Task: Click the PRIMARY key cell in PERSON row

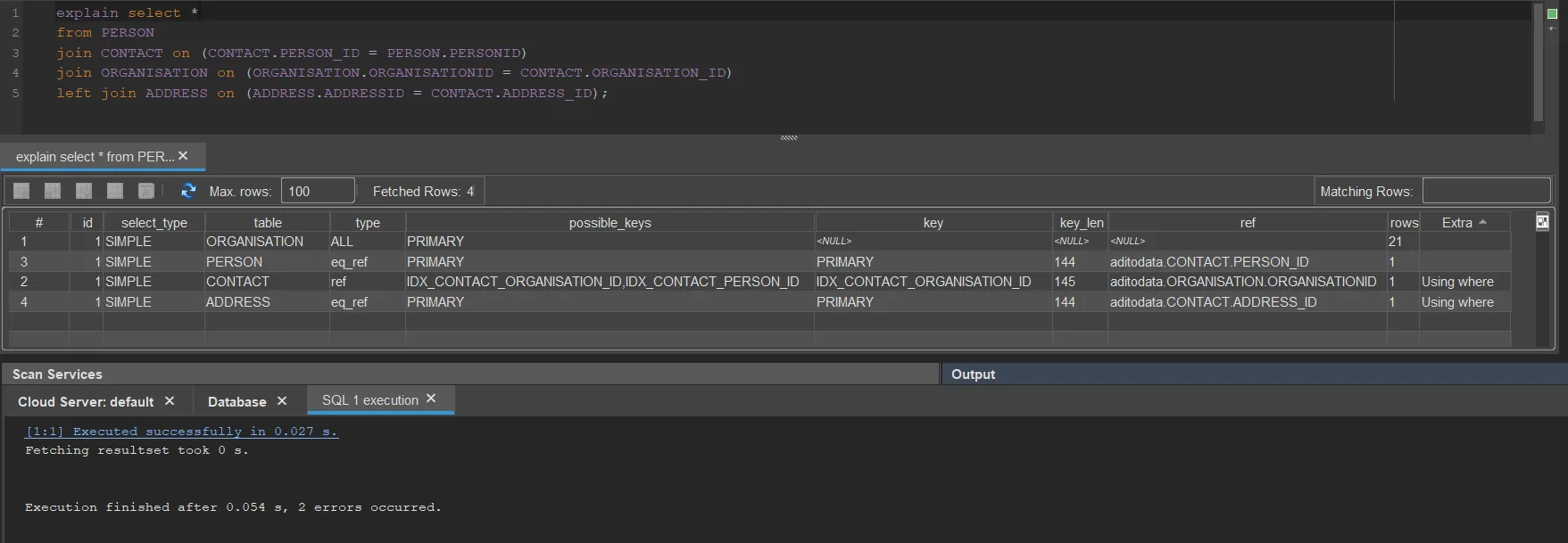Action: pyautogui.click(x=933, y=262)
